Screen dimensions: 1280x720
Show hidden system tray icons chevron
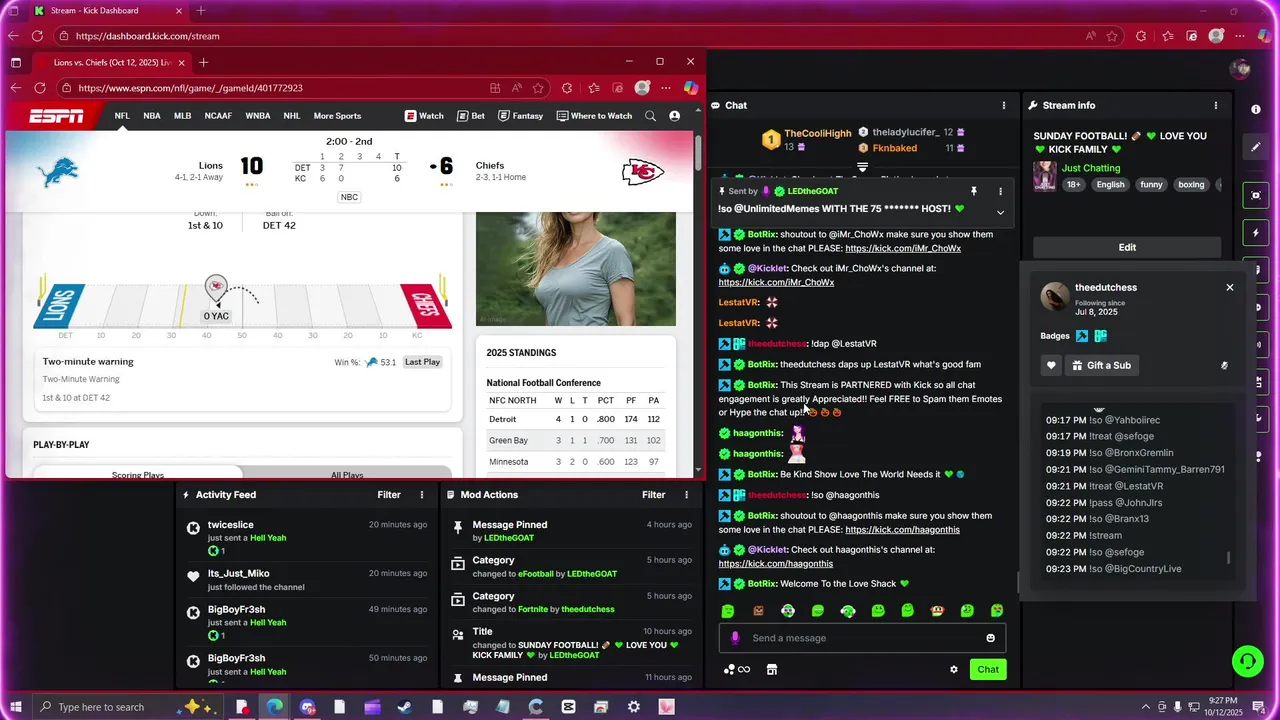point(1146,707)
